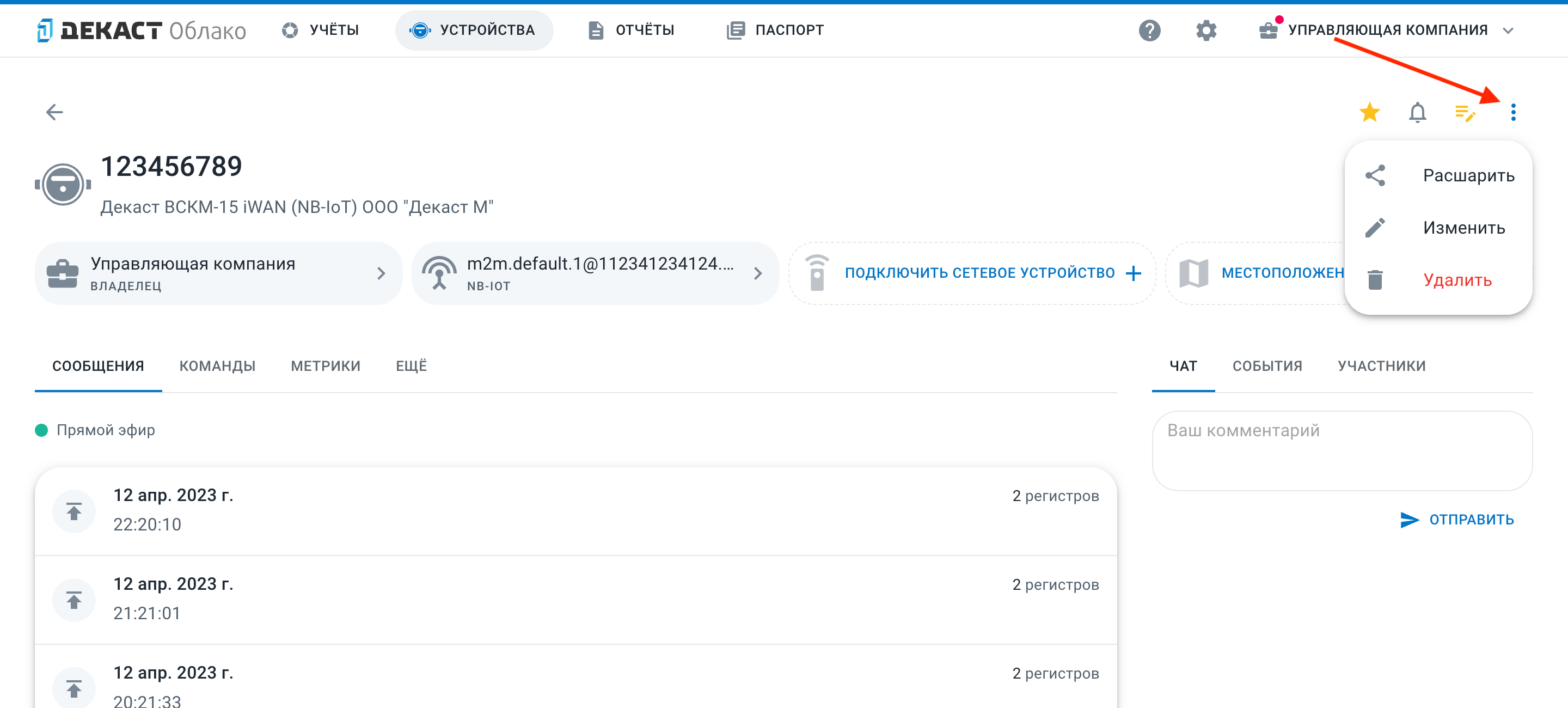
Task: Switch to the КОМАНДЫ tab
Action: (x=217, y=366)
